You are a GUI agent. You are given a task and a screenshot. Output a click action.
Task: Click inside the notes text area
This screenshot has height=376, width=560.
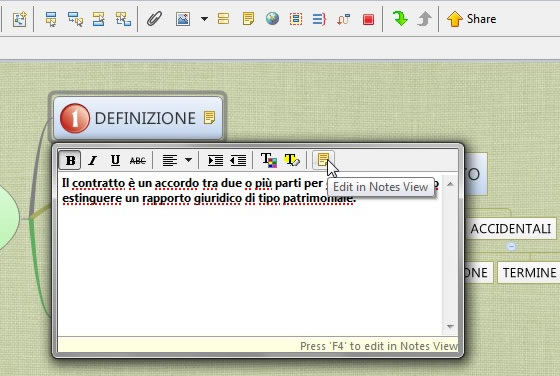pos(250,255)
